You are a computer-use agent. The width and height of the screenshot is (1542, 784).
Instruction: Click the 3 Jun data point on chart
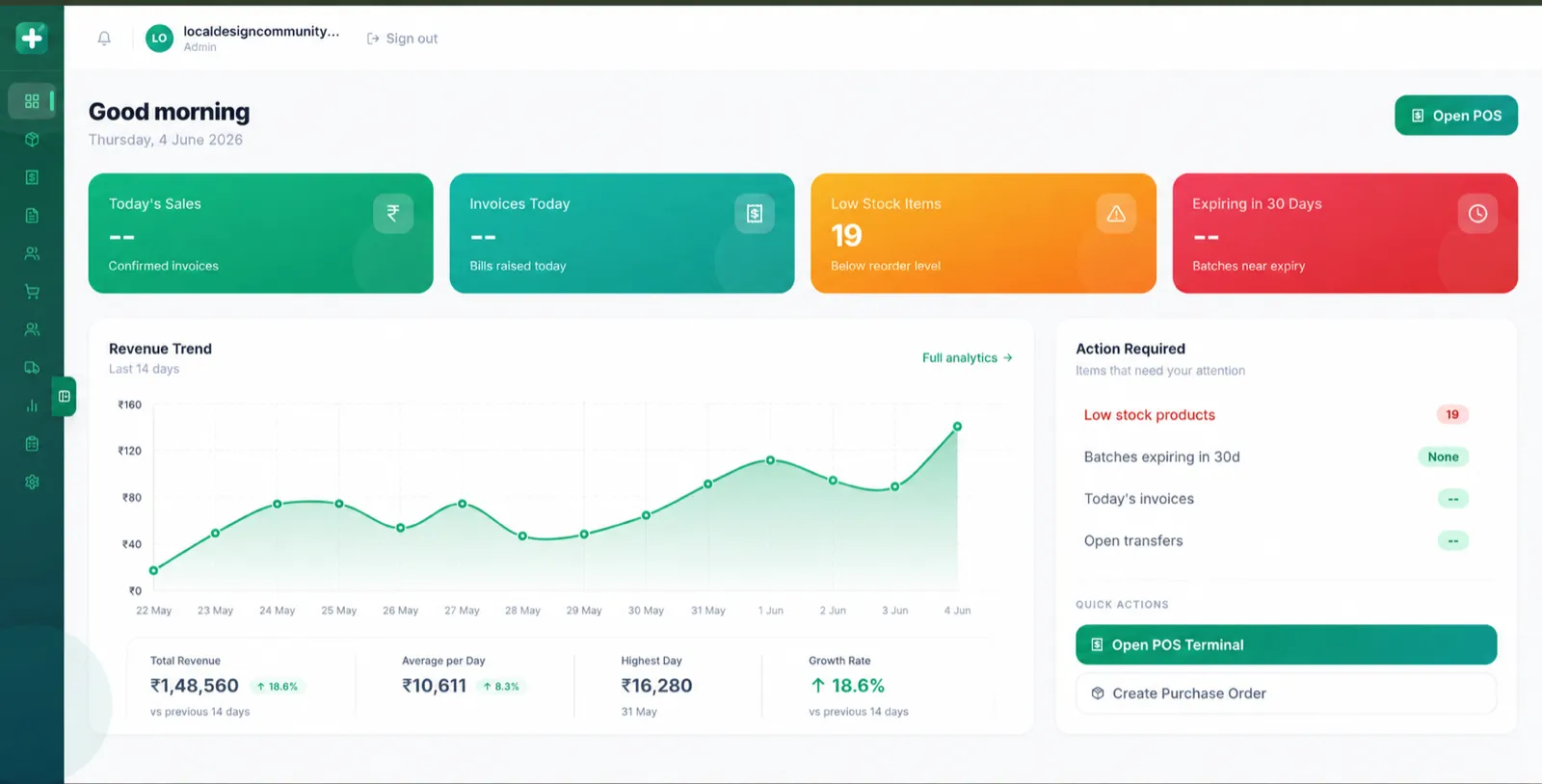coord(895,486)
